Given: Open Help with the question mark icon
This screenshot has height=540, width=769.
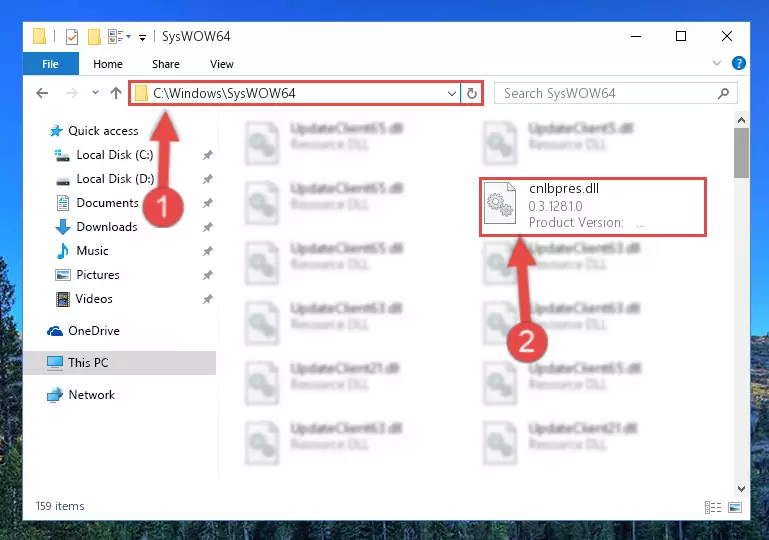Looking at the screenshot, I should [x=739, y=63].
